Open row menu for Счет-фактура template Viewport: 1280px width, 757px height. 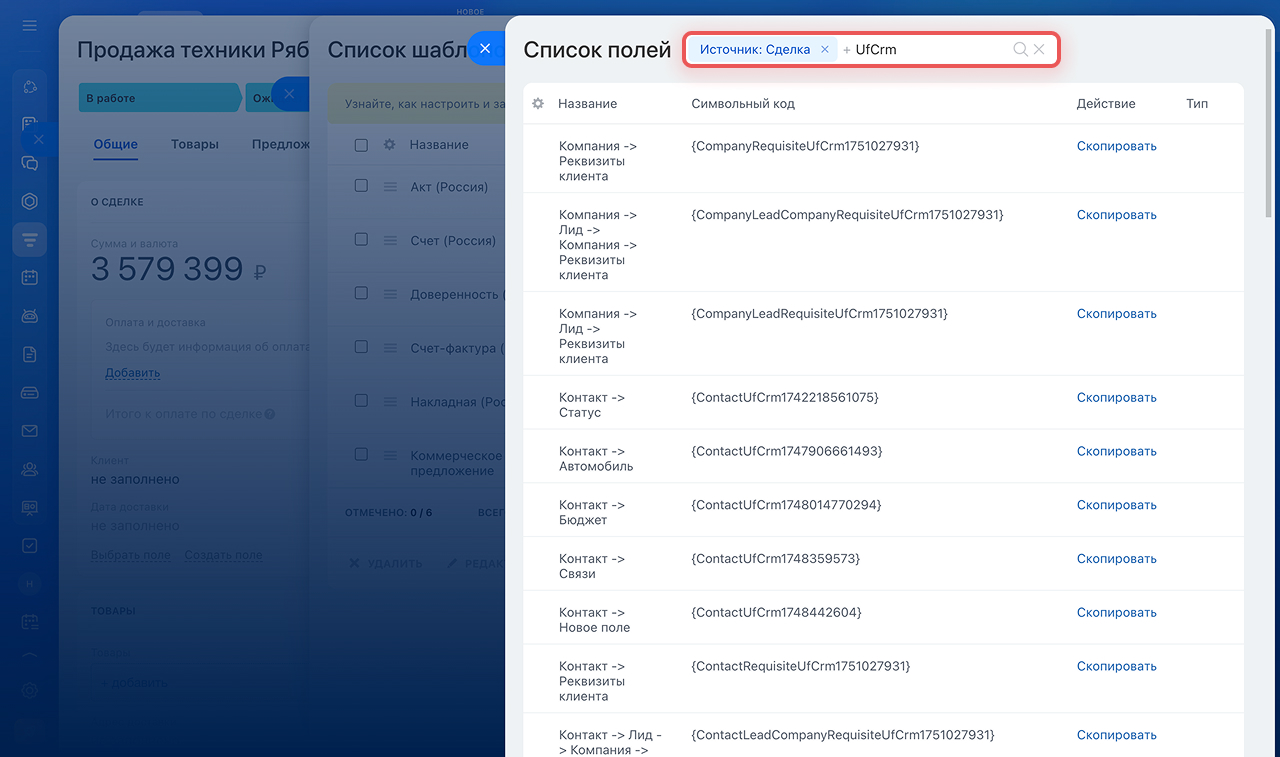[x=390, y=348]
